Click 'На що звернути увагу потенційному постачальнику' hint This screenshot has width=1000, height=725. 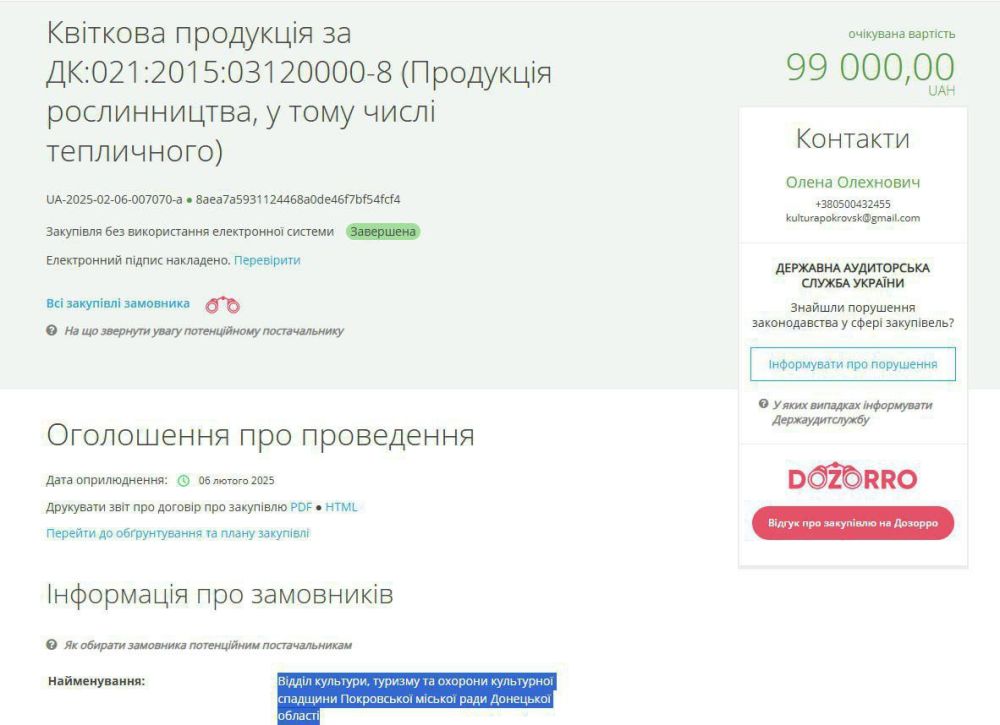click(x=203, y=331)
